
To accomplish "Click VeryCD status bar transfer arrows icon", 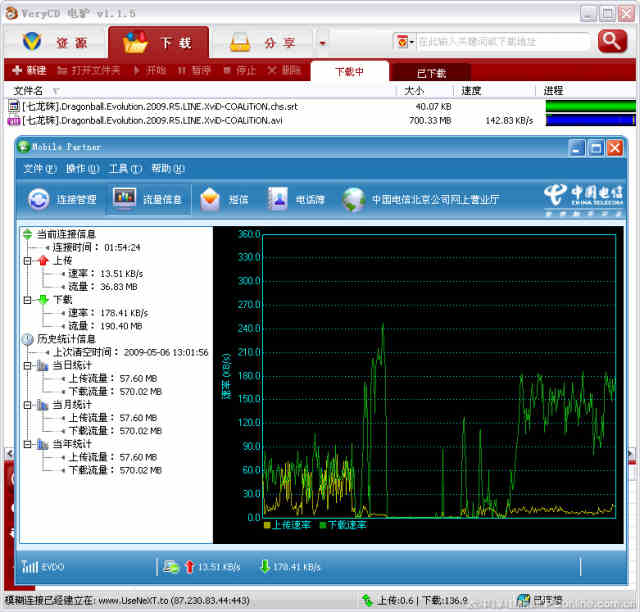I will (367, 600).
